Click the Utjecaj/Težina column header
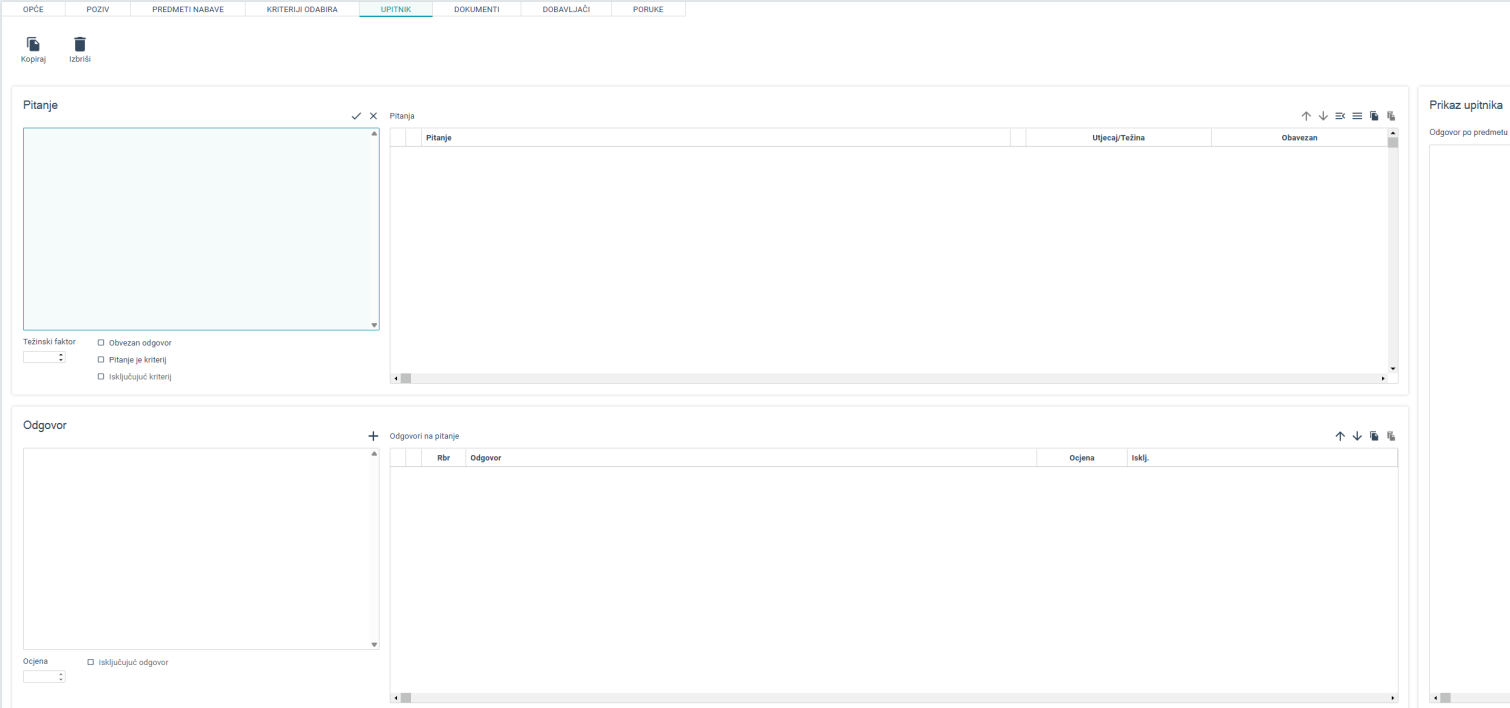1510x708 pixels. [1118, 137]
